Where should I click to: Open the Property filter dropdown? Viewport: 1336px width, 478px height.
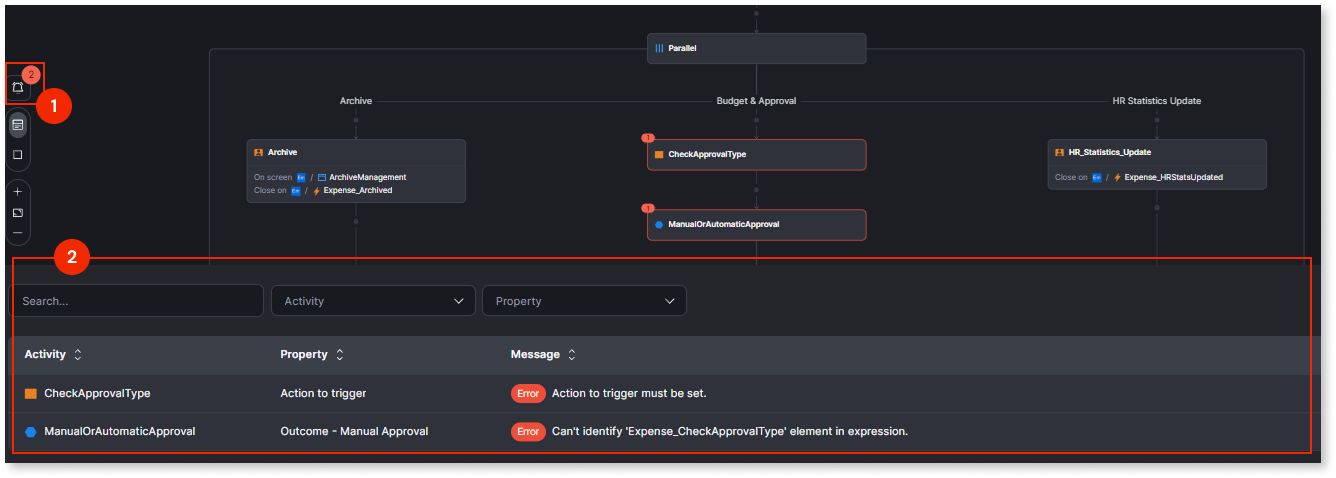(584, 301)
